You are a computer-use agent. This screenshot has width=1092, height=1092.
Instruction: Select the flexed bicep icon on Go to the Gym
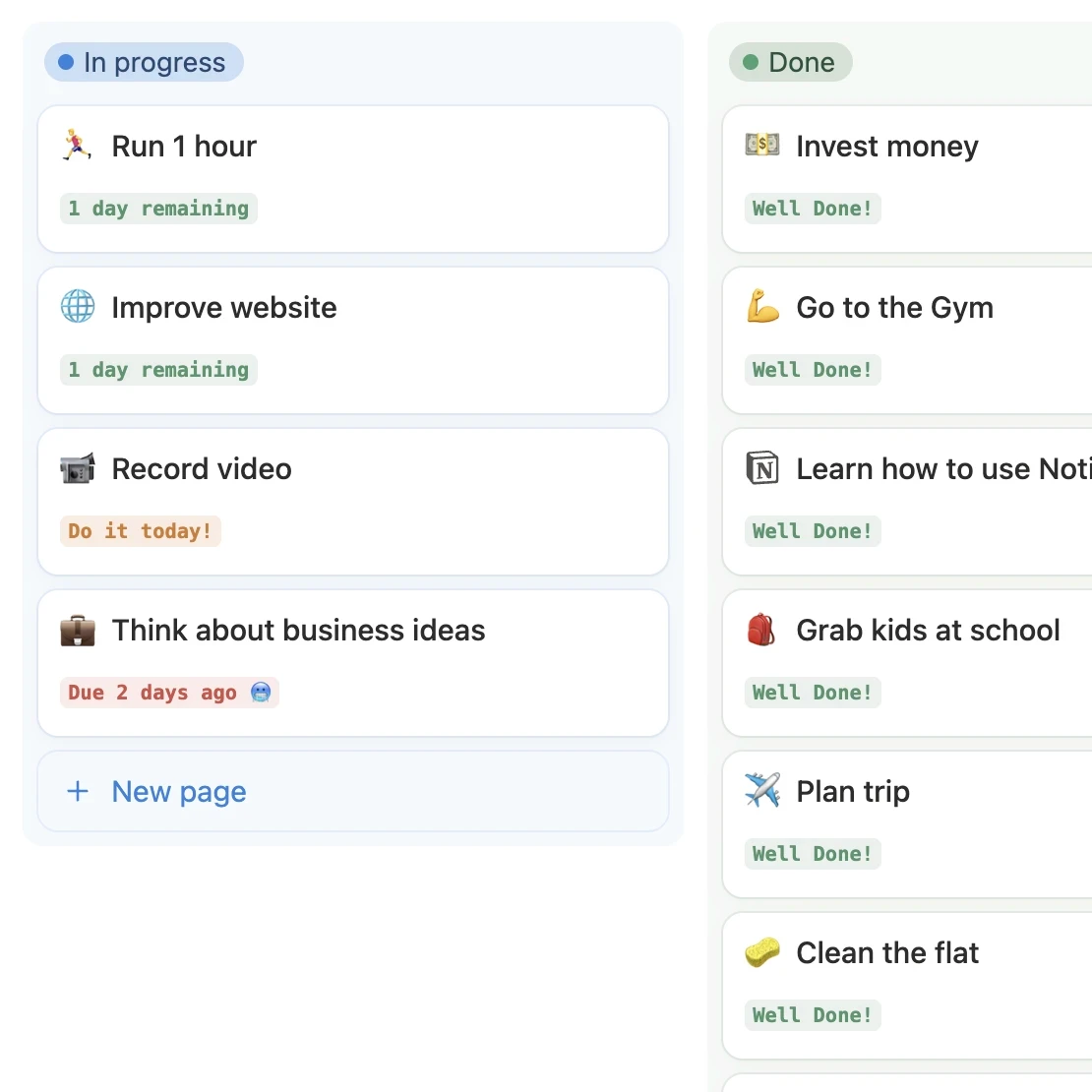click(x=761, y=307)
